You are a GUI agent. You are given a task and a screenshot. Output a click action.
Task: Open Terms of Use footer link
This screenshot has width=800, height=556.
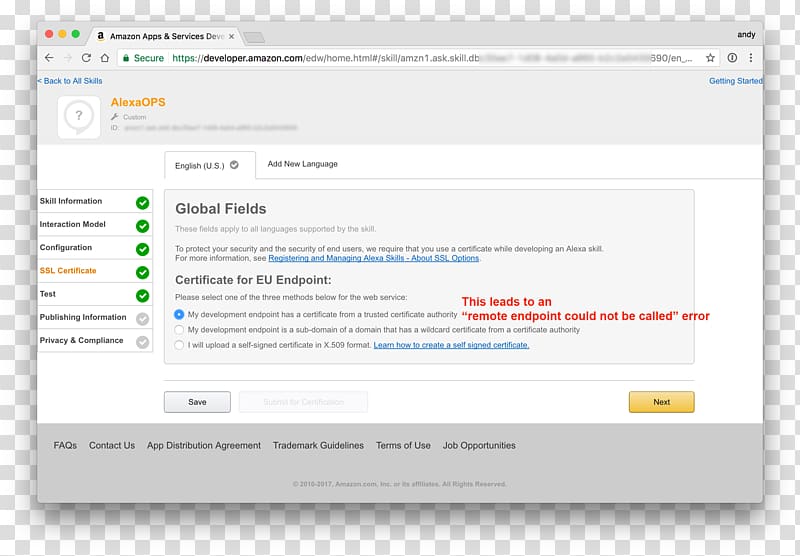click(403, 445)
